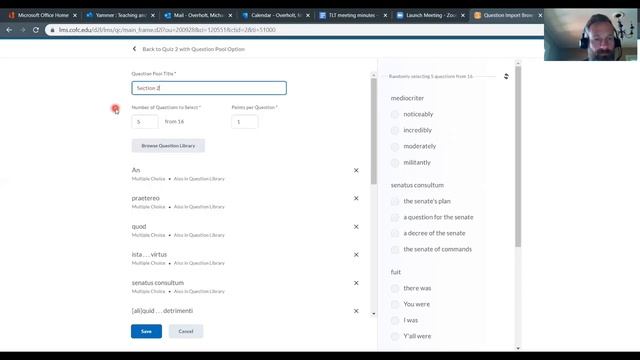Click the question list scroll down arrow

(373, 314)
